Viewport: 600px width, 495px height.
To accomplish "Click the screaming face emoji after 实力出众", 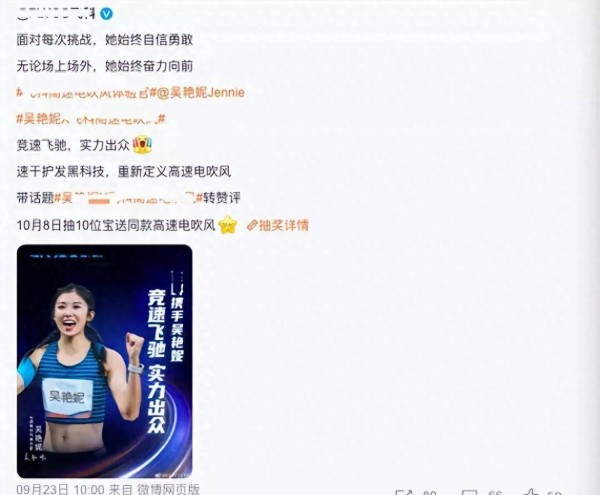I will coord(142,145).
